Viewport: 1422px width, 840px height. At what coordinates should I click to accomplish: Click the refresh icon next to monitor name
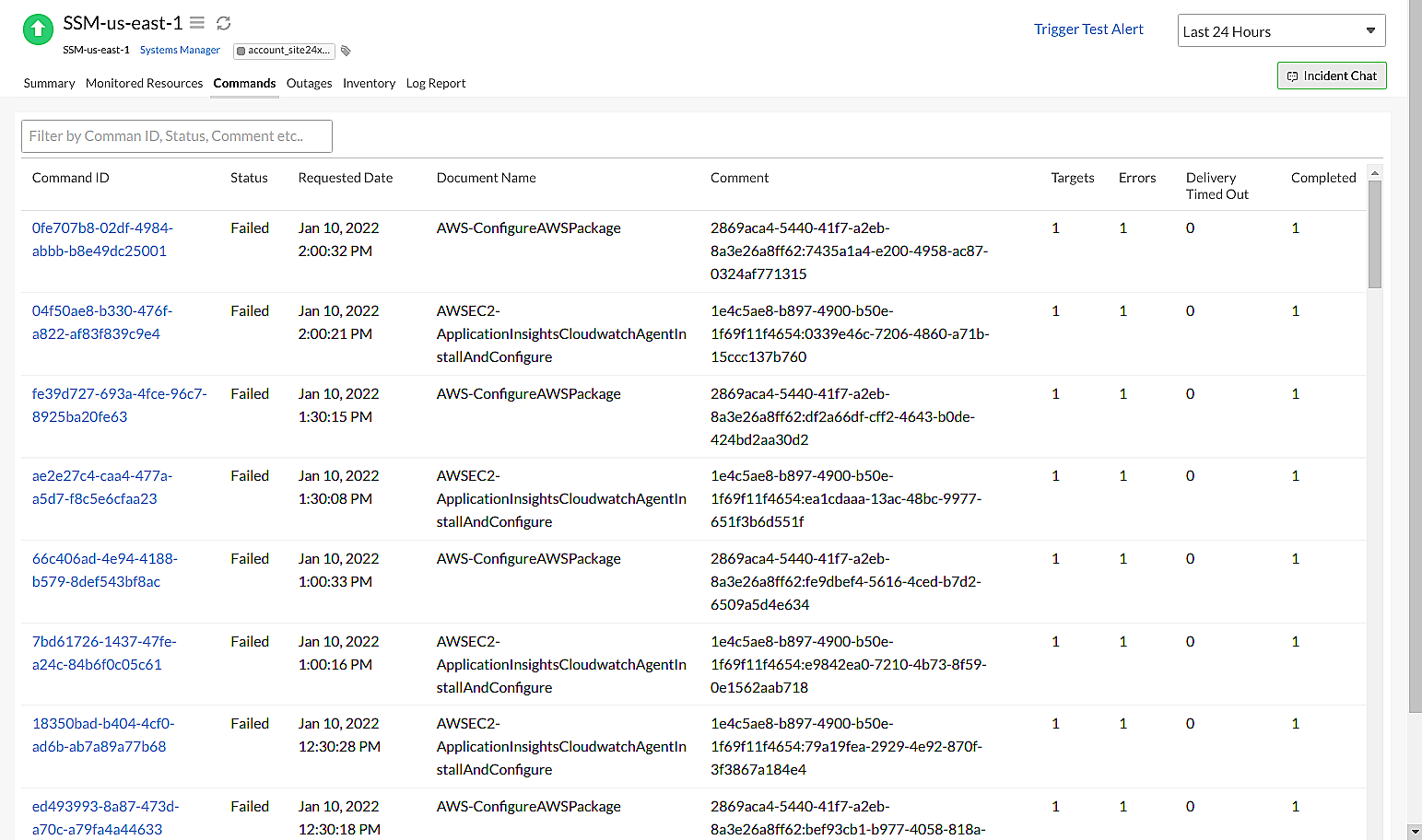click(x=223, y=23)
